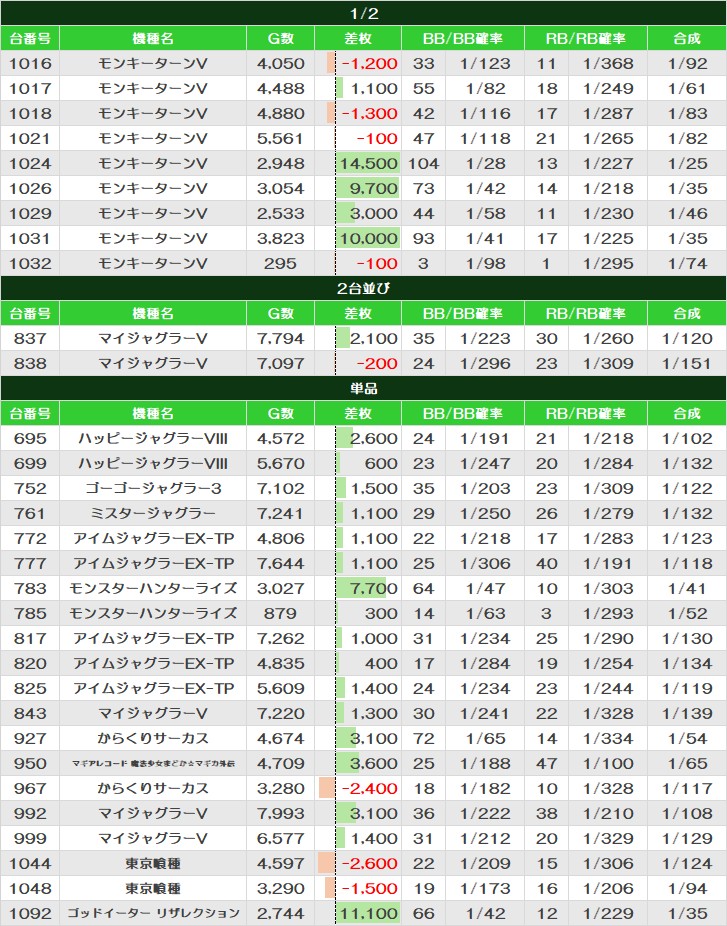Click the -200 value in row 838
727x926 pixels.
point(377,363)
